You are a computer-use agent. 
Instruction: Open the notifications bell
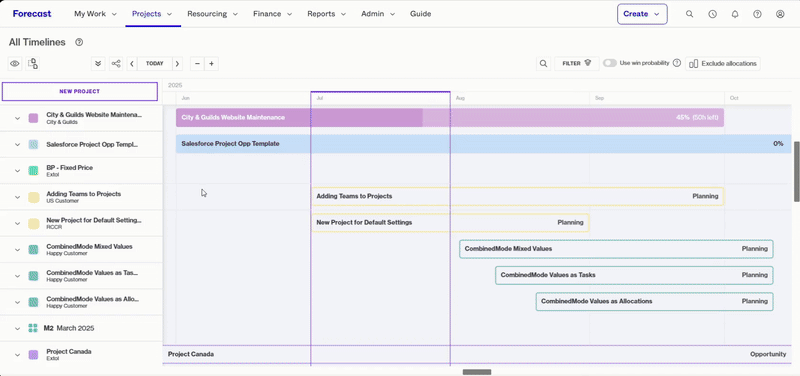pyautogui.click(x=735, y=14)
